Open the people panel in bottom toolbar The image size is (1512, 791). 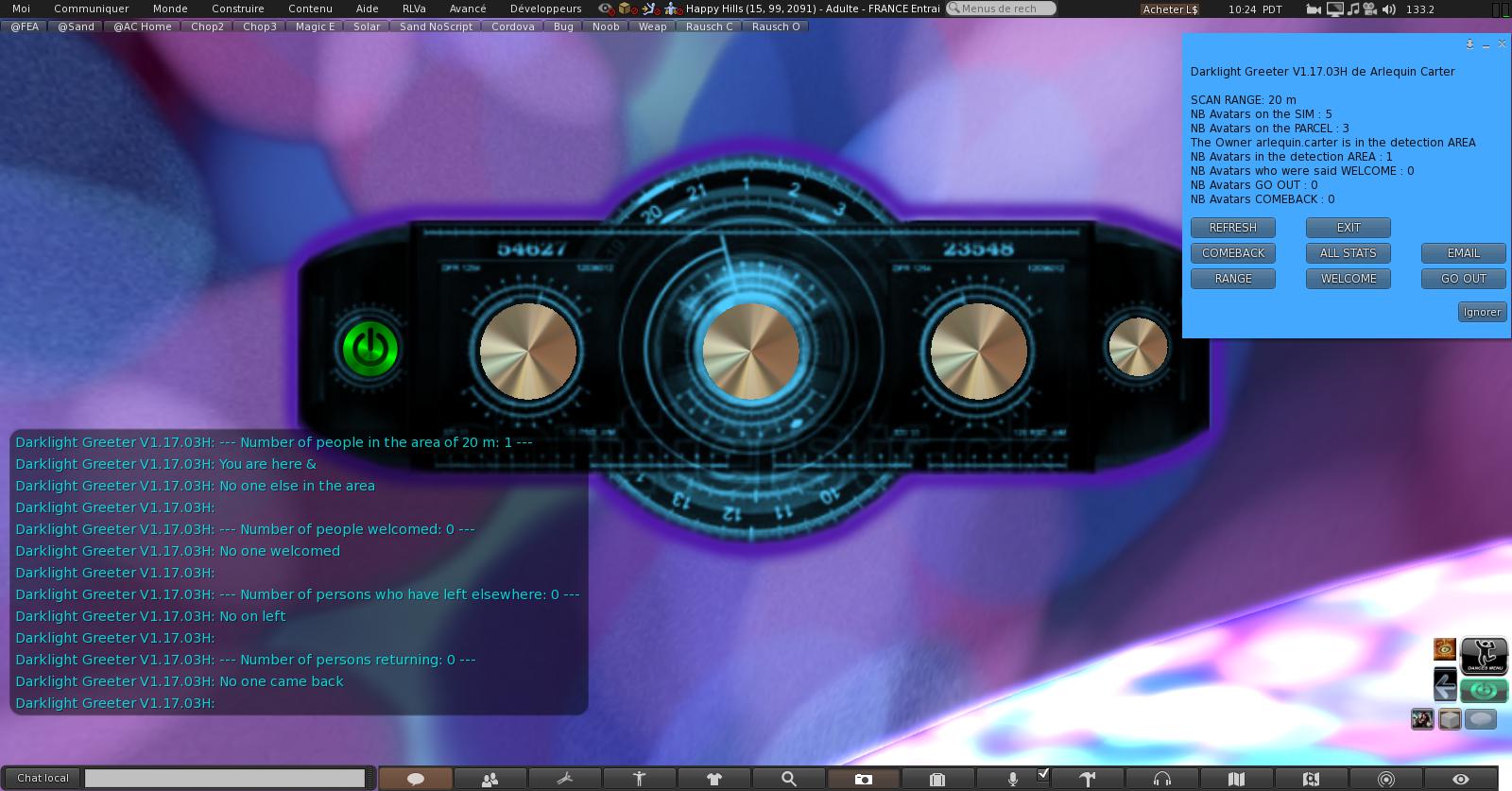coord(490,779)
